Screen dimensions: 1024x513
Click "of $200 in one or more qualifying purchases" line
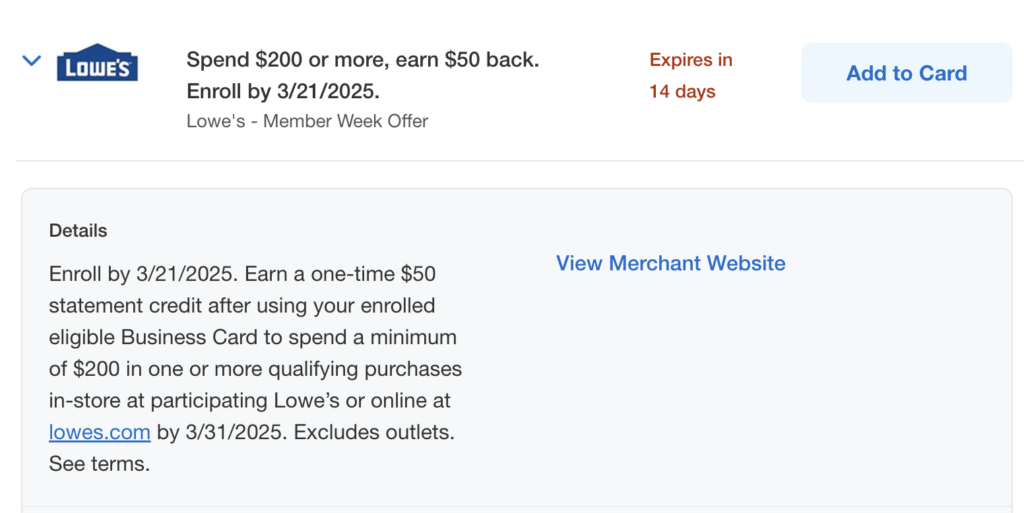click(255, 369)
